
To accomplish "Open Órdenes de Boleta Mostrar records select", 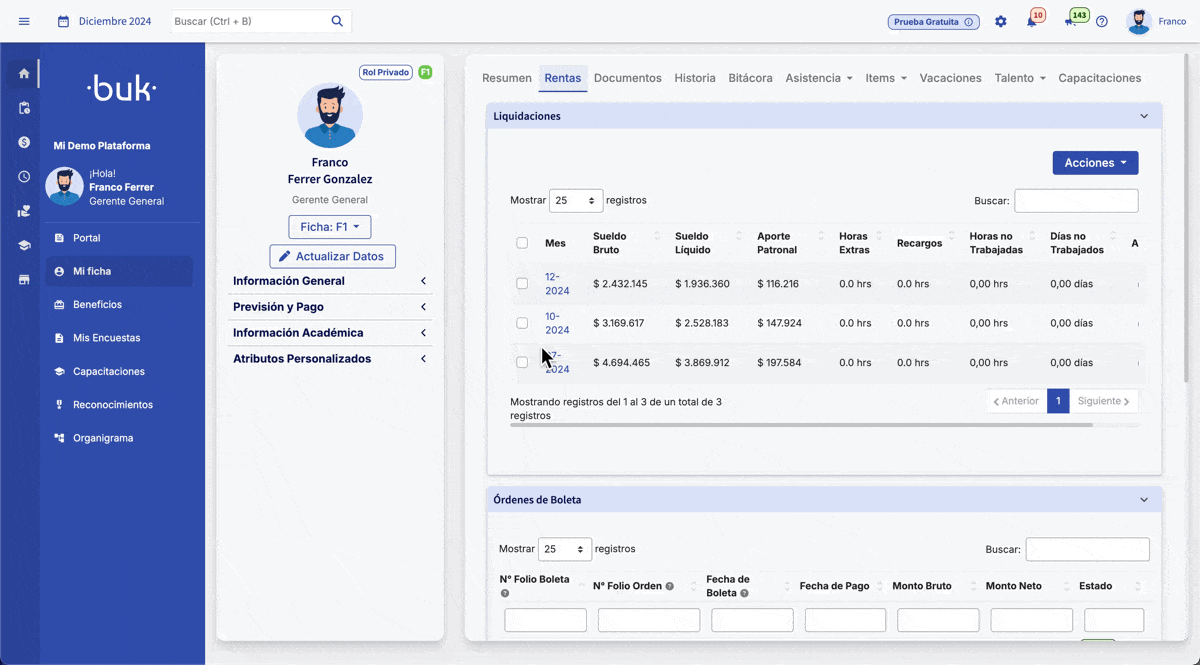I will click(x=565, y=549).
